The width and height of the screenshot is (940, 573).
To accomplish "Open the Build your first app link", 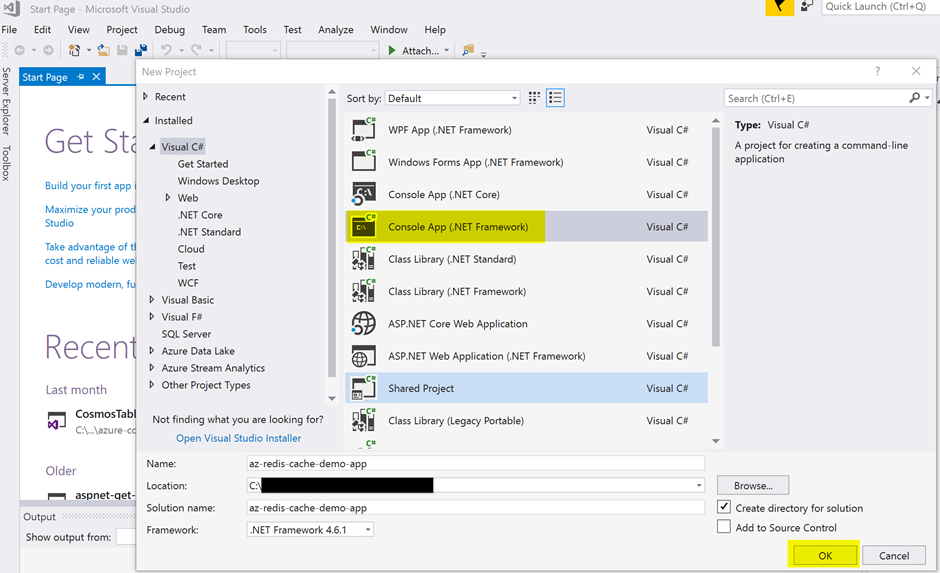I will 90,186.
